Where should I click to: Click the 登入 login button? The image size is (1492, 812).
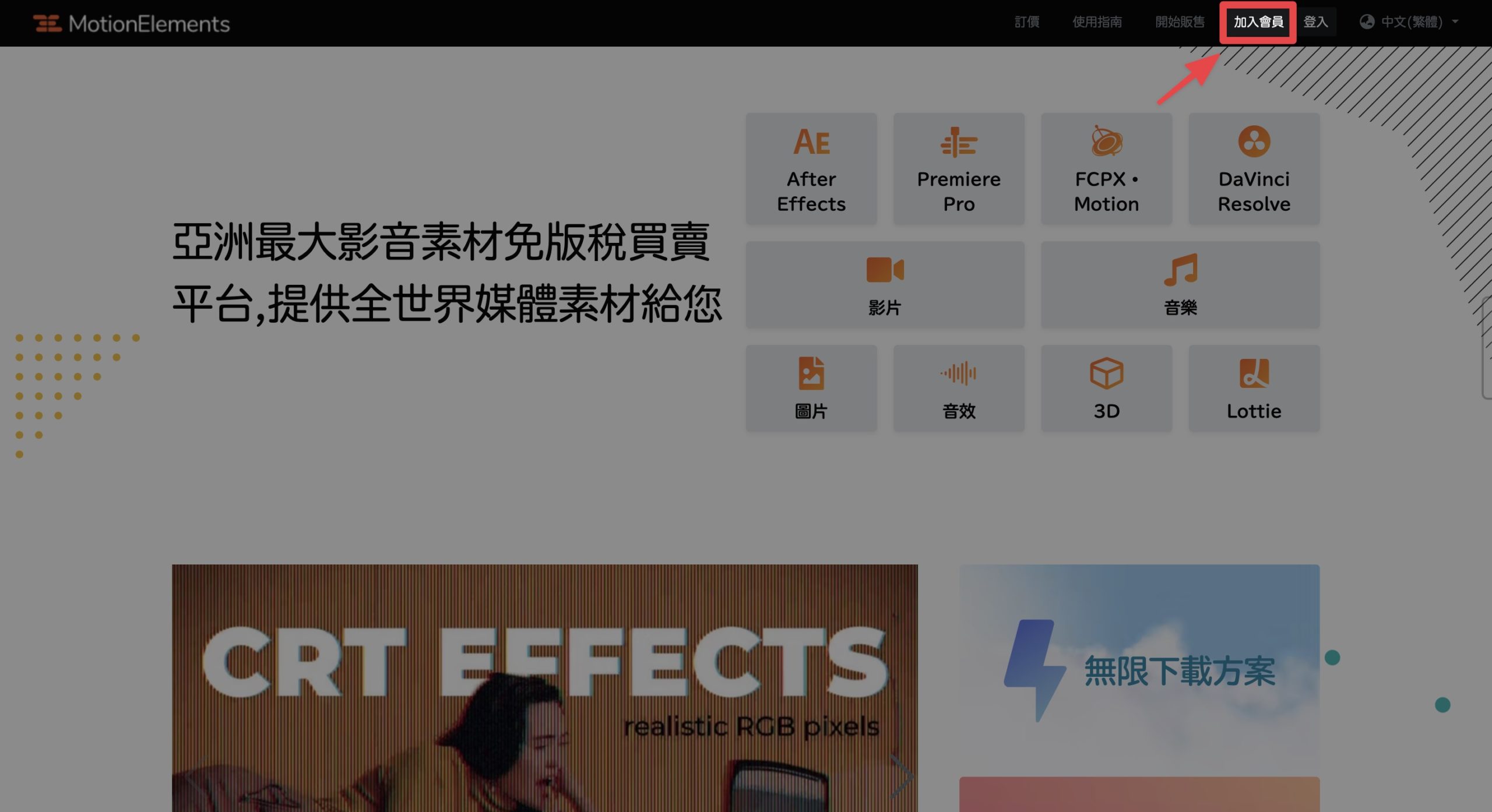coord(1316,22)
